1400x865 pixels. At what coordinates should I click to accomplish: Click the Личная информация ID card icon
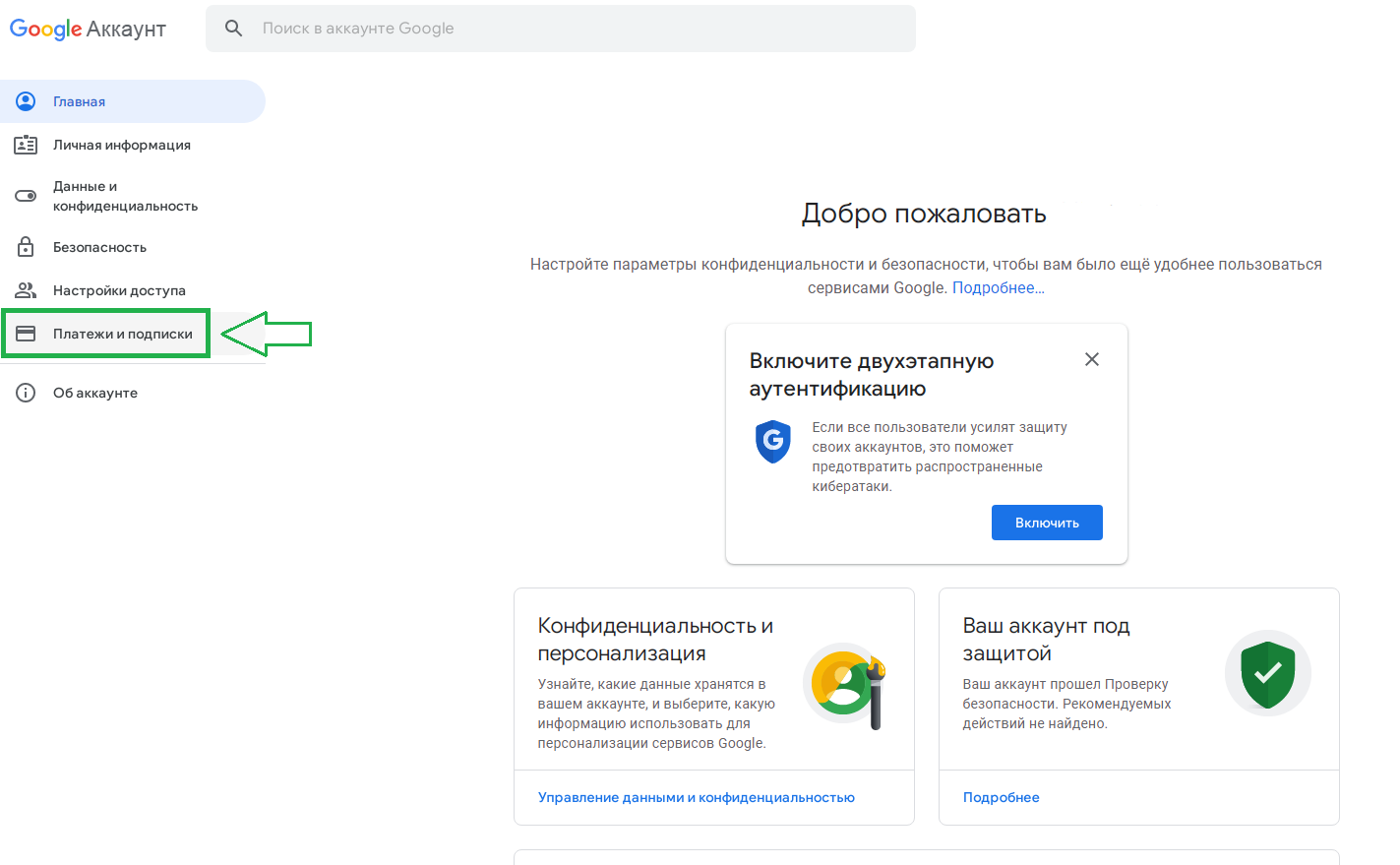tap(26, 145)
